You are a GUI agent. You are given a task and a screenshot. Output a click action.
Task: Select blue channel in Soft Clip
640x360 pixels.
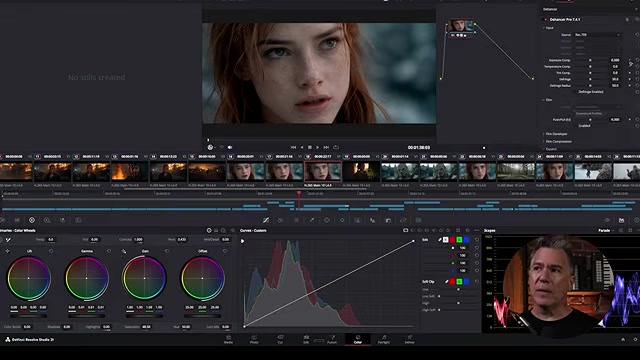click(466, 282)
